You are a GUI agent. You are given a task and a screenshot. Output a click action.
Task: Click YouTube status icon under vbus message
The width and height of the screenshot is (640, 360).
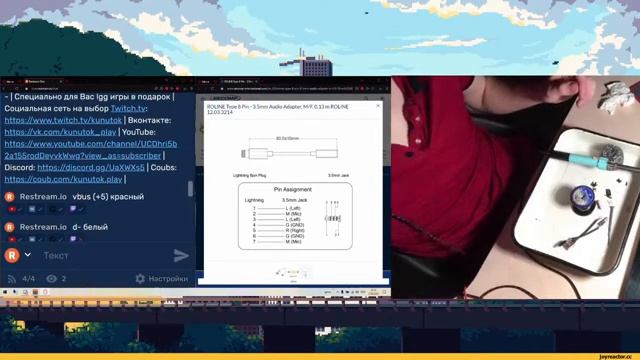coord(12,209)
